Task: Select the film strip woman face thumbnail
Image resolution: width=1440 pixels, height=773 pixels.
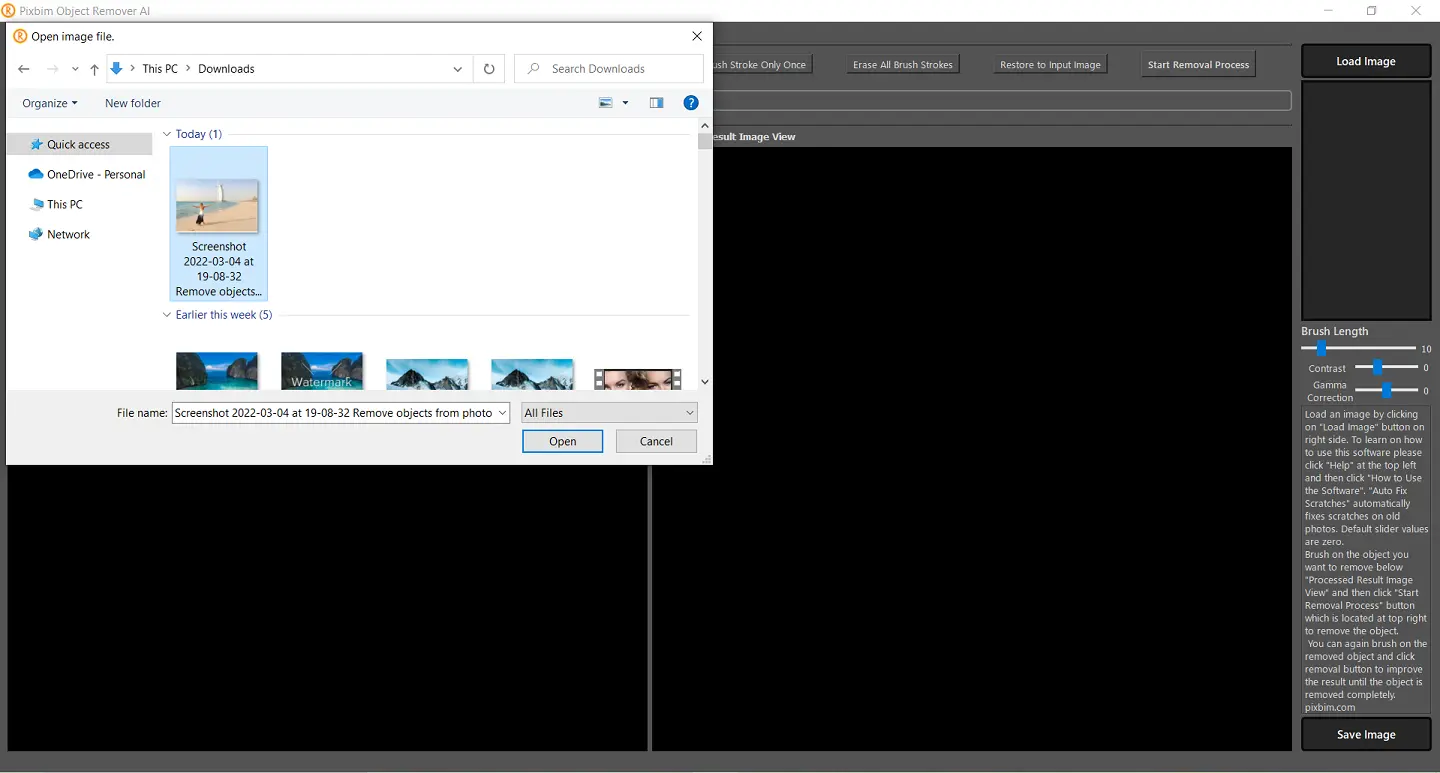Action: point(637,378)
